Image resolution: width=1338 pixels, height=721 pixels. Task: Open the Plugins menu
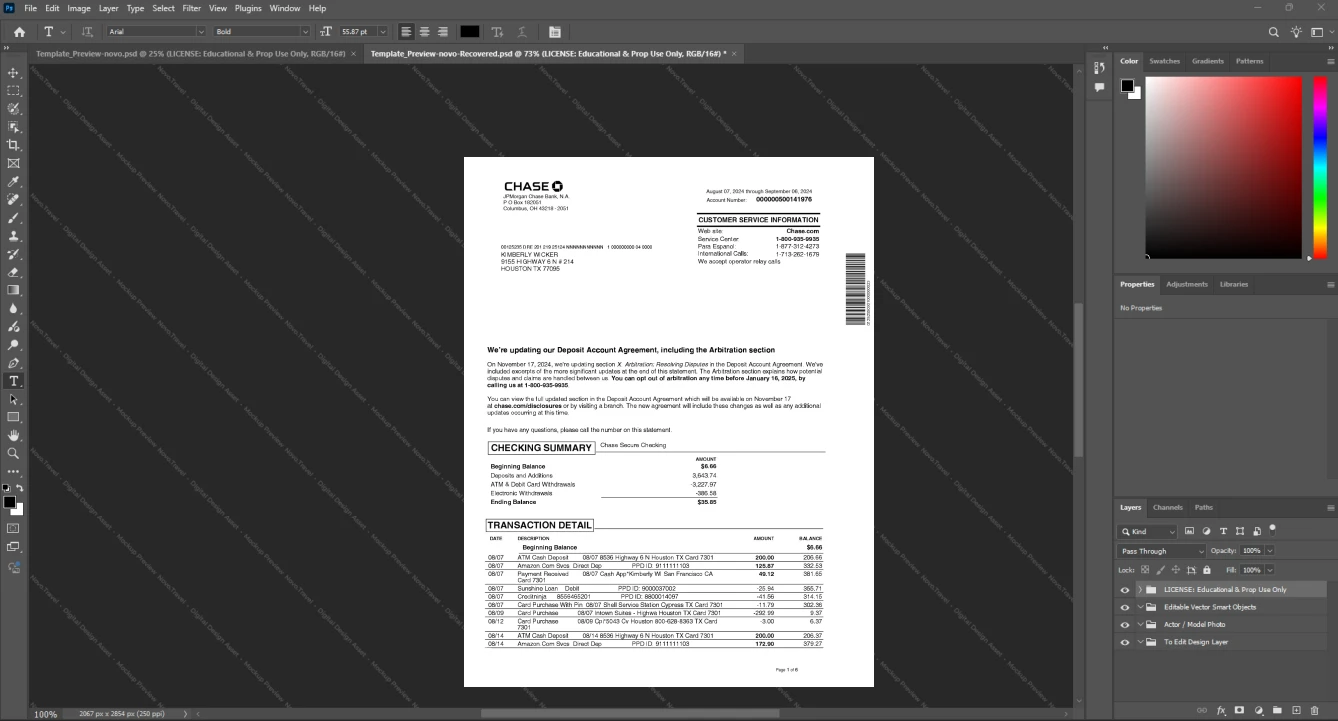(x=248, y=8)
